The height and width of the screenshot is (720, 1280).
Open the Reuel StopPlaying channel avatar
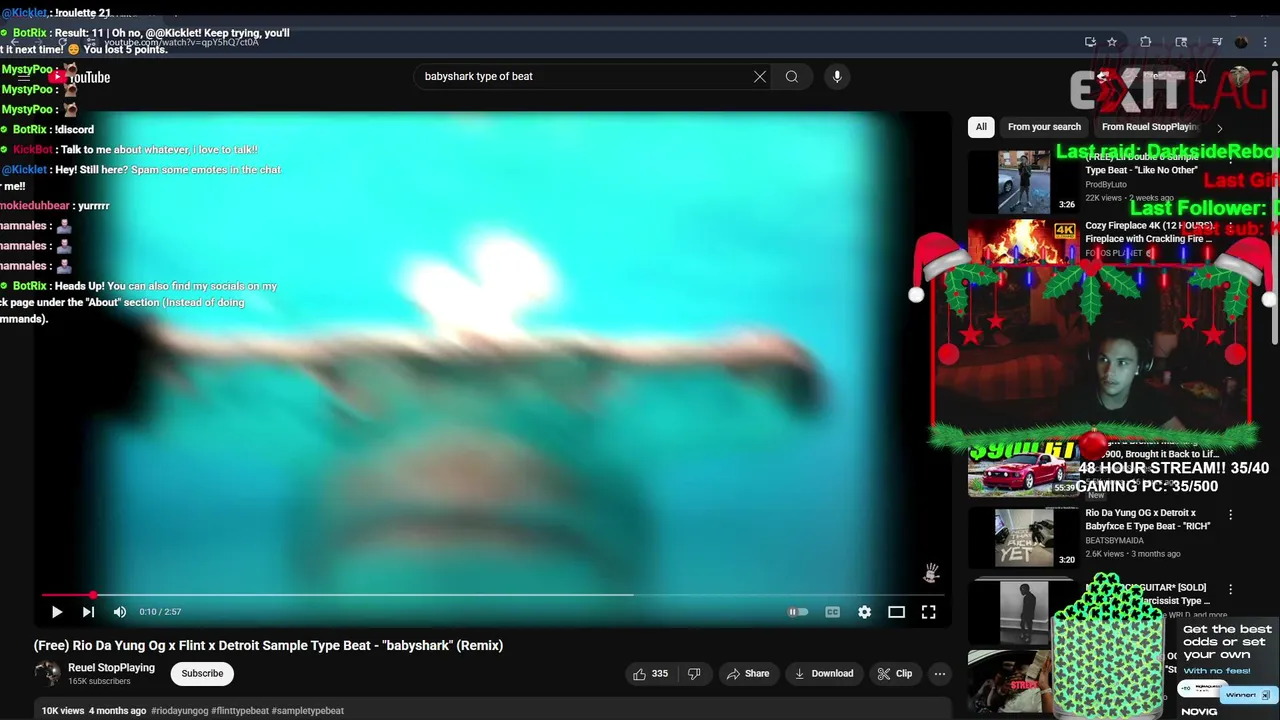tap(47, 673)
